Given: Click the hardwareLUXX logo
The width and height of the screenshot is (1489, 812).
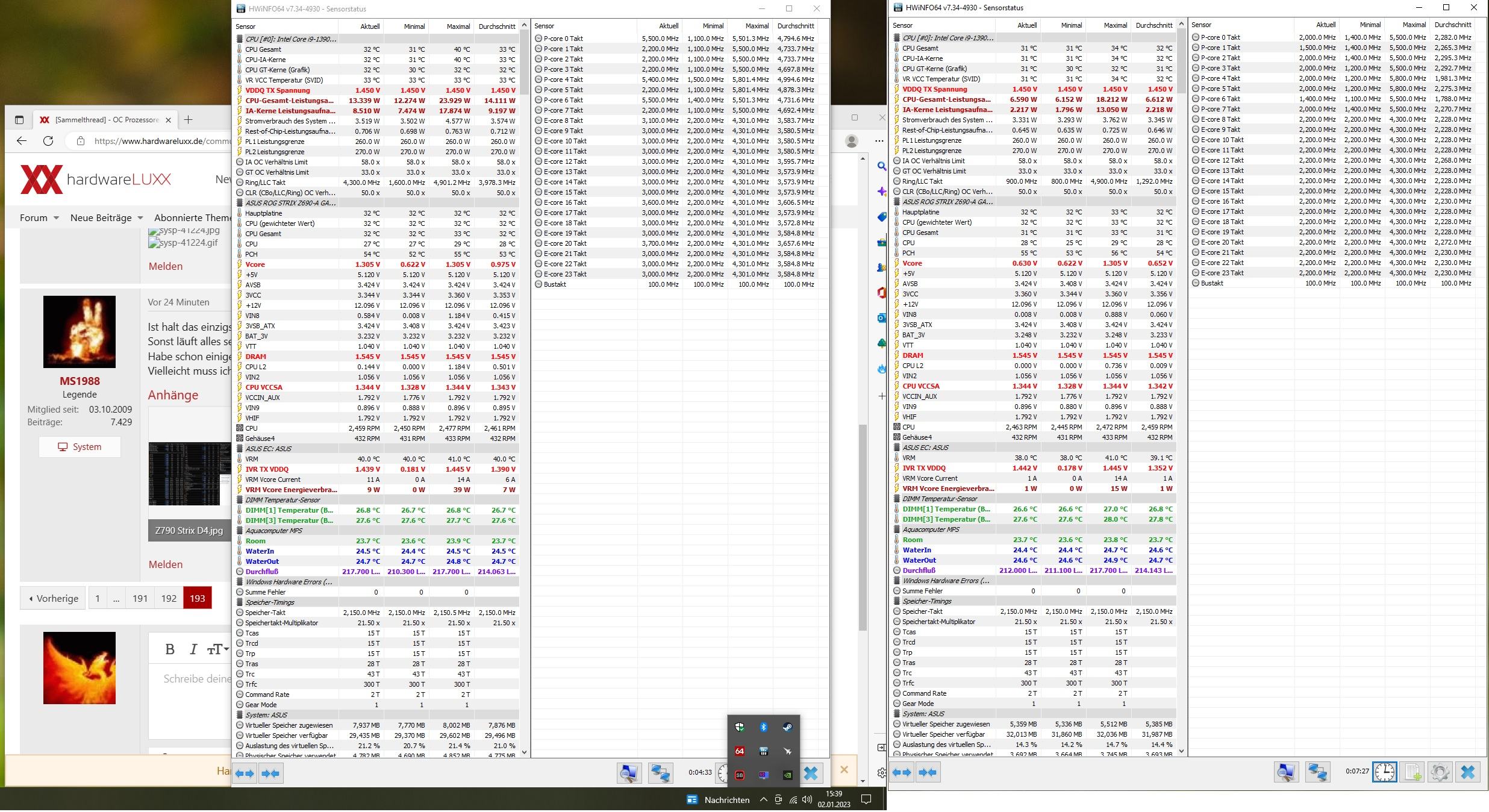Looking at the screenshot, I should point(96,180).
